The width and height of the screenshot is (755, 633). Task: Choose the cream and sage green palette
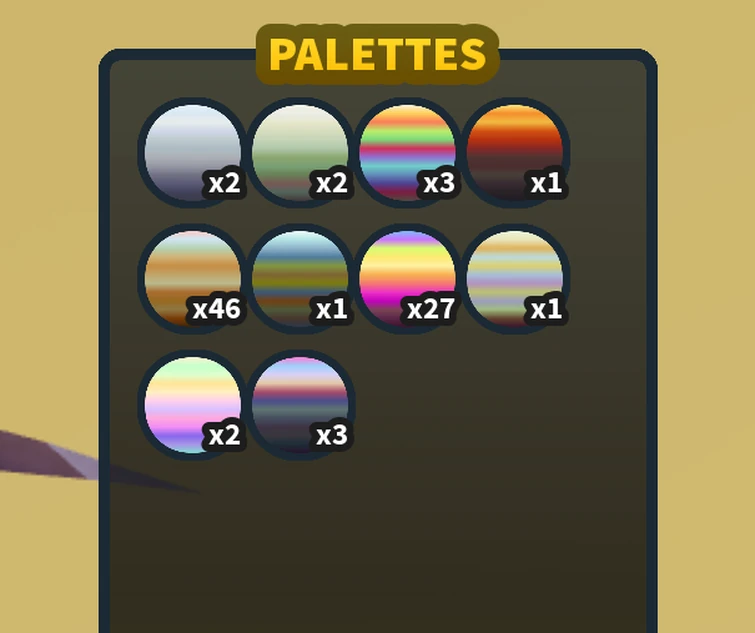pos(300,153)
